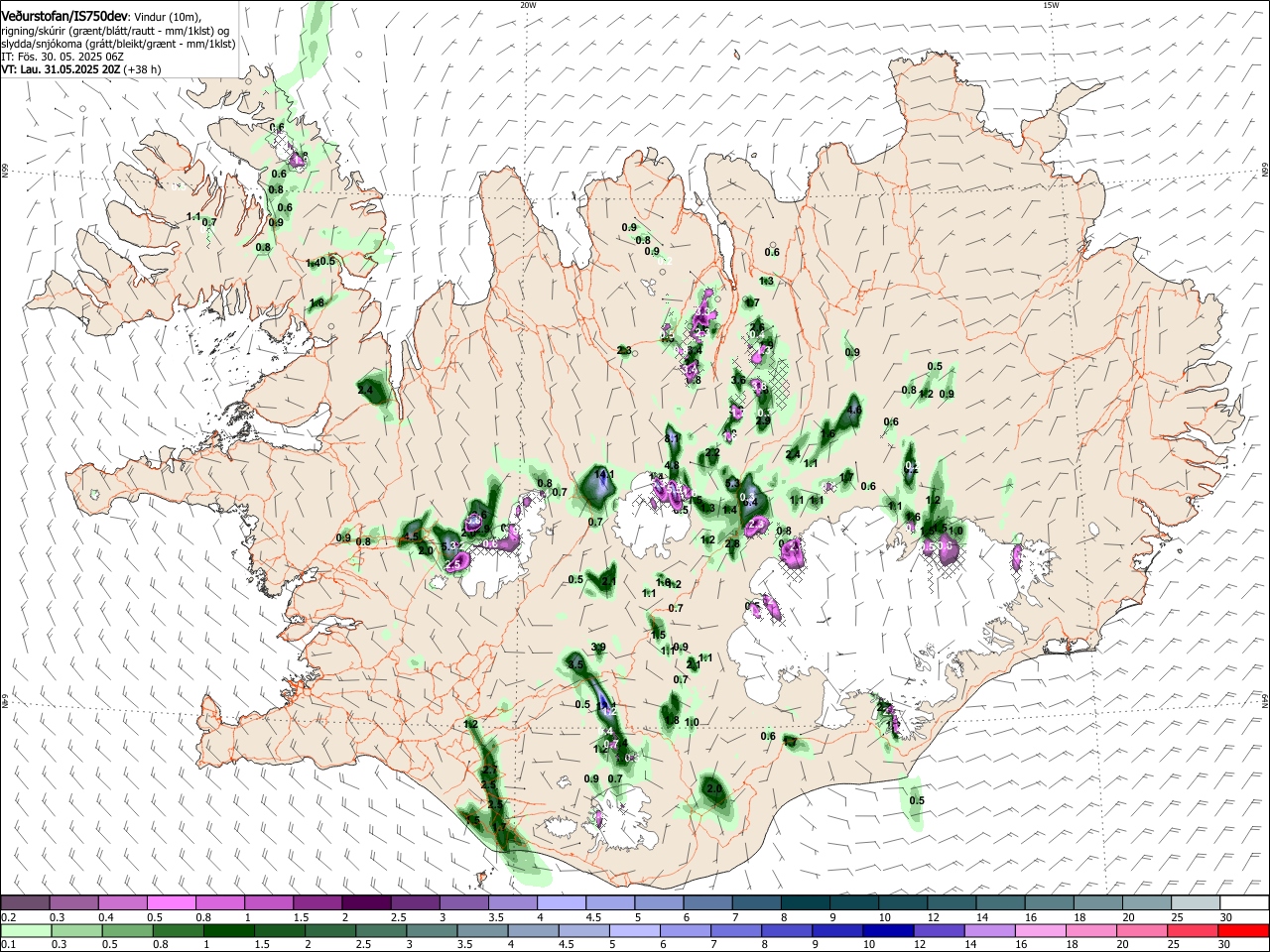
Task: Click the navy blue swatch between 10 and 12, lower scale
Action: (887, 930)
